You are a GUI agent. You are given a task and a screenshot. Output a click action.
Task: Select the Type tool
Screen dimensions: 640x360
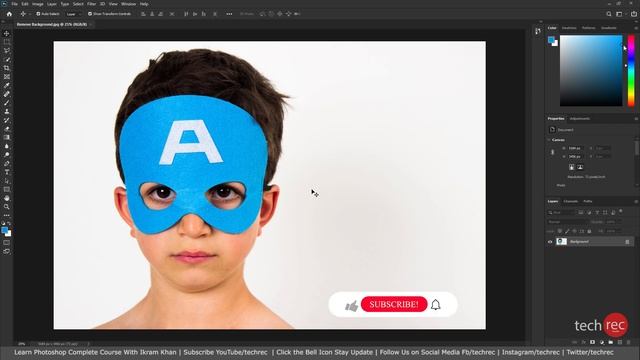[x=7, y=172]
